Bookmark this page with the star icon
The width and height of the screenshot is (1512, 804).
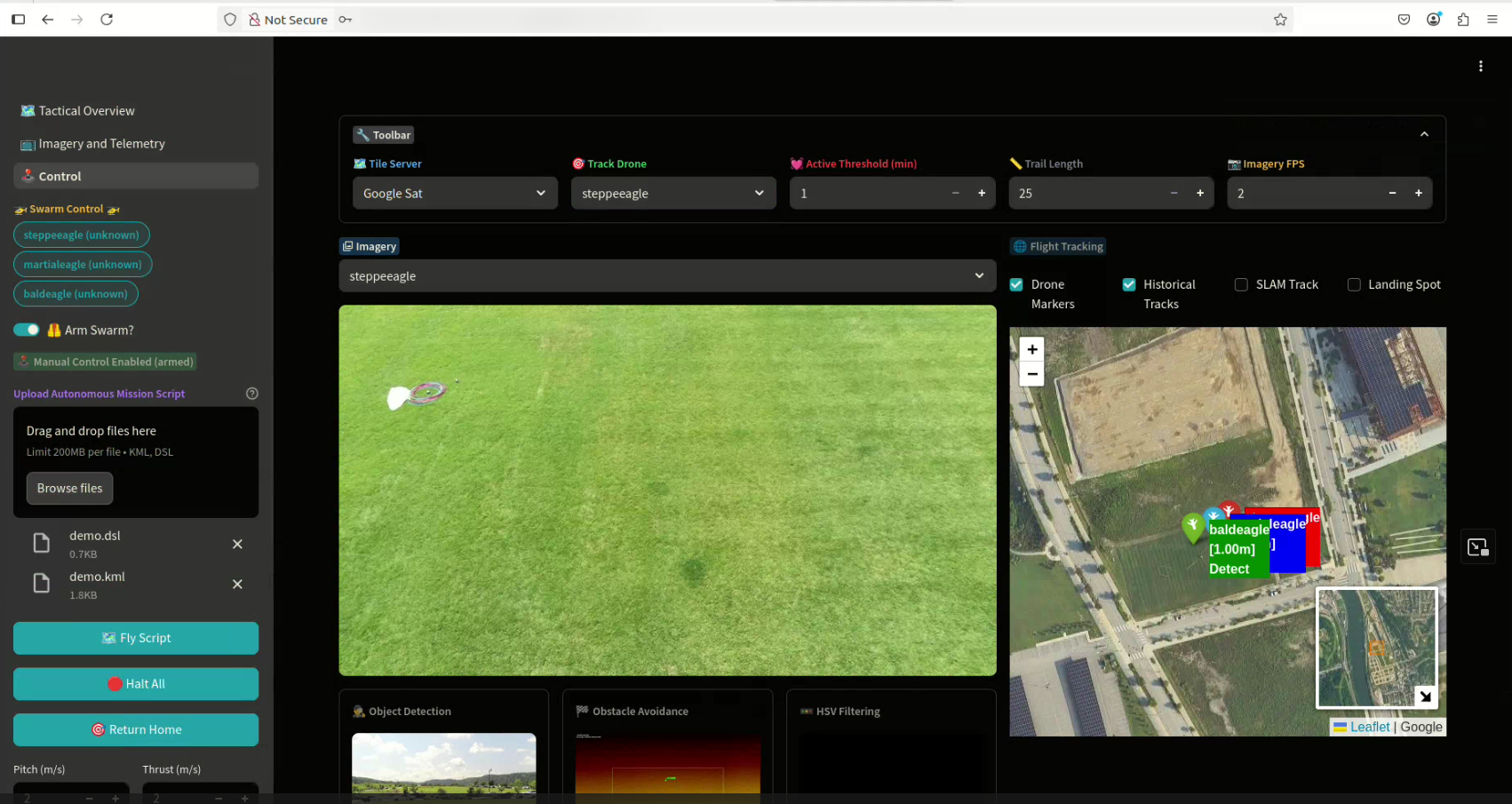point(1280,20)
